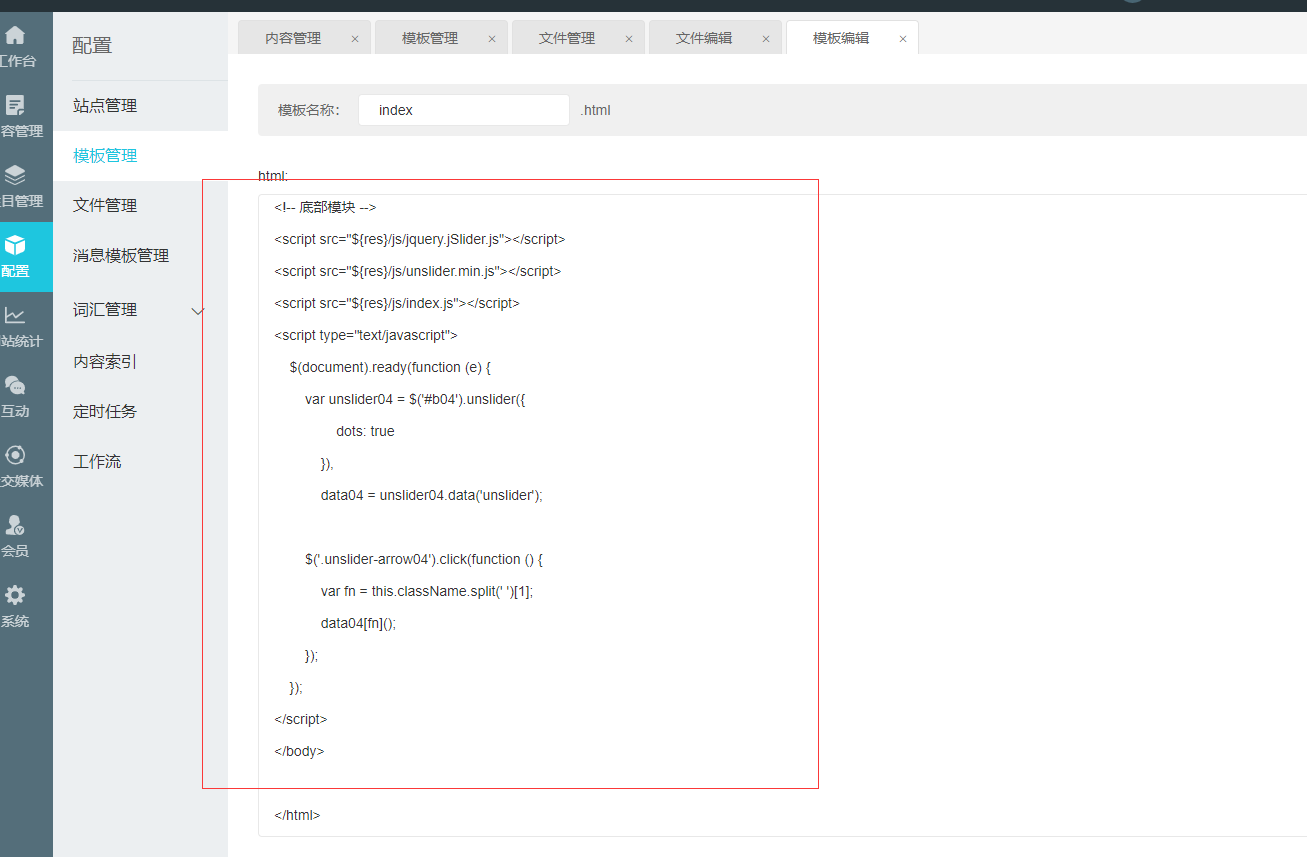
Task: Open 网站统计 via the line chart icon
Action: click(x=15, y=316)
